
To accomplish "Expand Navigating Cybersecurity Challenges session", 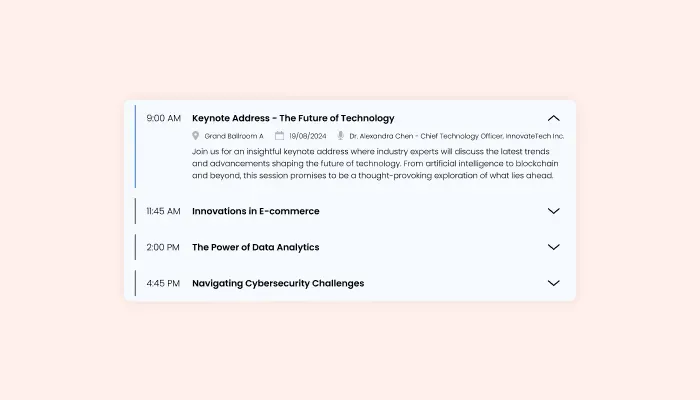I will [554, 283].
